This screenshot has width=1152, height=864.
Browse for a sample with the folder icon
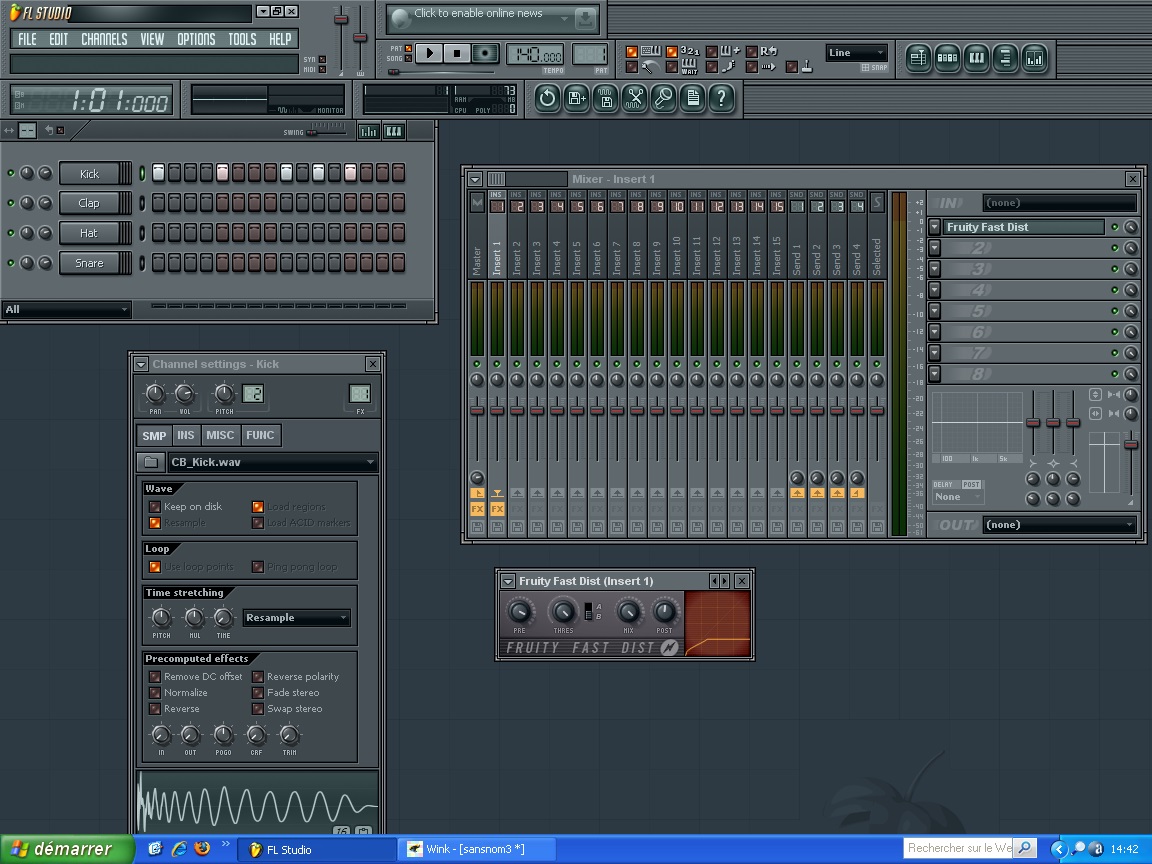[151, 462]
